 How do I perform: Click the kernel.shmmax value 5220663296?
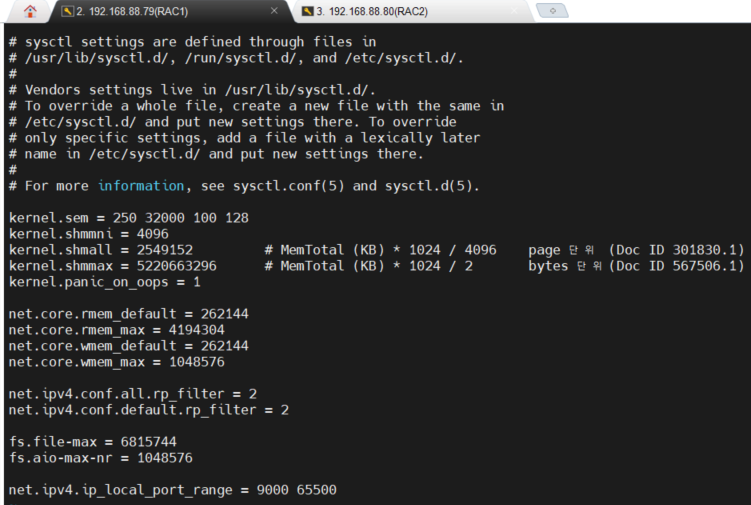(177, 266)
